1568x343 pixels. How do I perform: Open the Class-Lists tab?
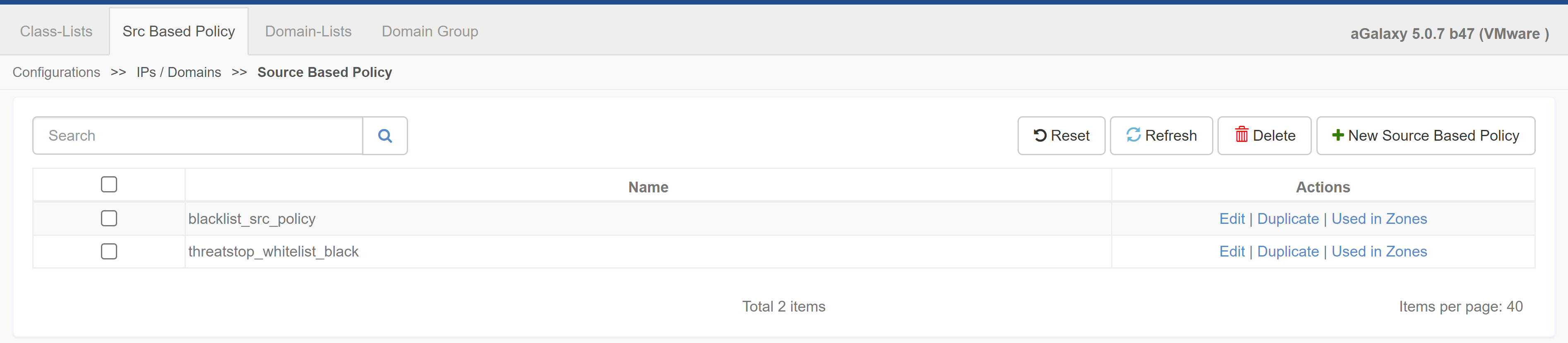(56, 31)
